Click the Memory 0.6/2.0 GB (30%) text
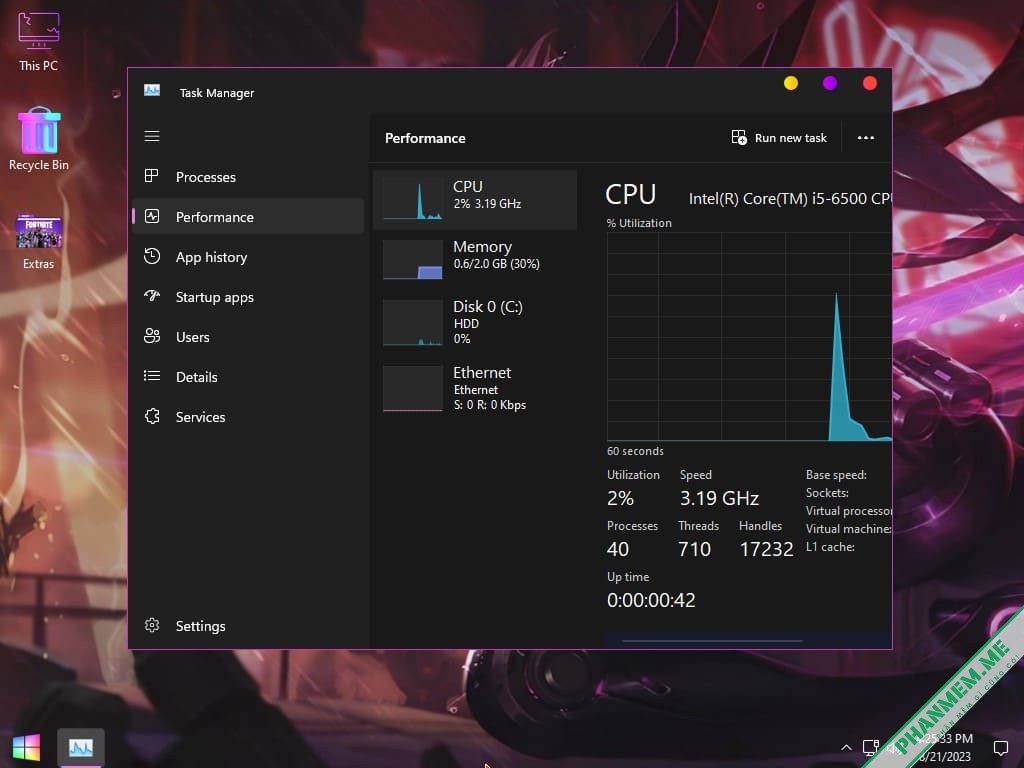Image resolution: width=1024 pixels, height=768 pixels. 496,264
